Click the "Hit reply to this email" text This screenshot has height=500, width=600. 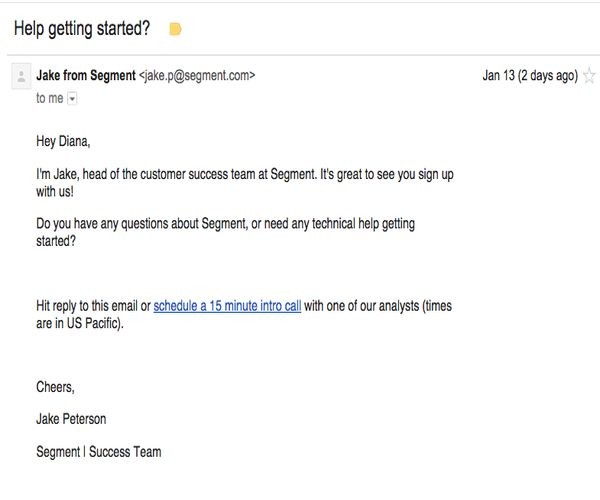[86, 306]
